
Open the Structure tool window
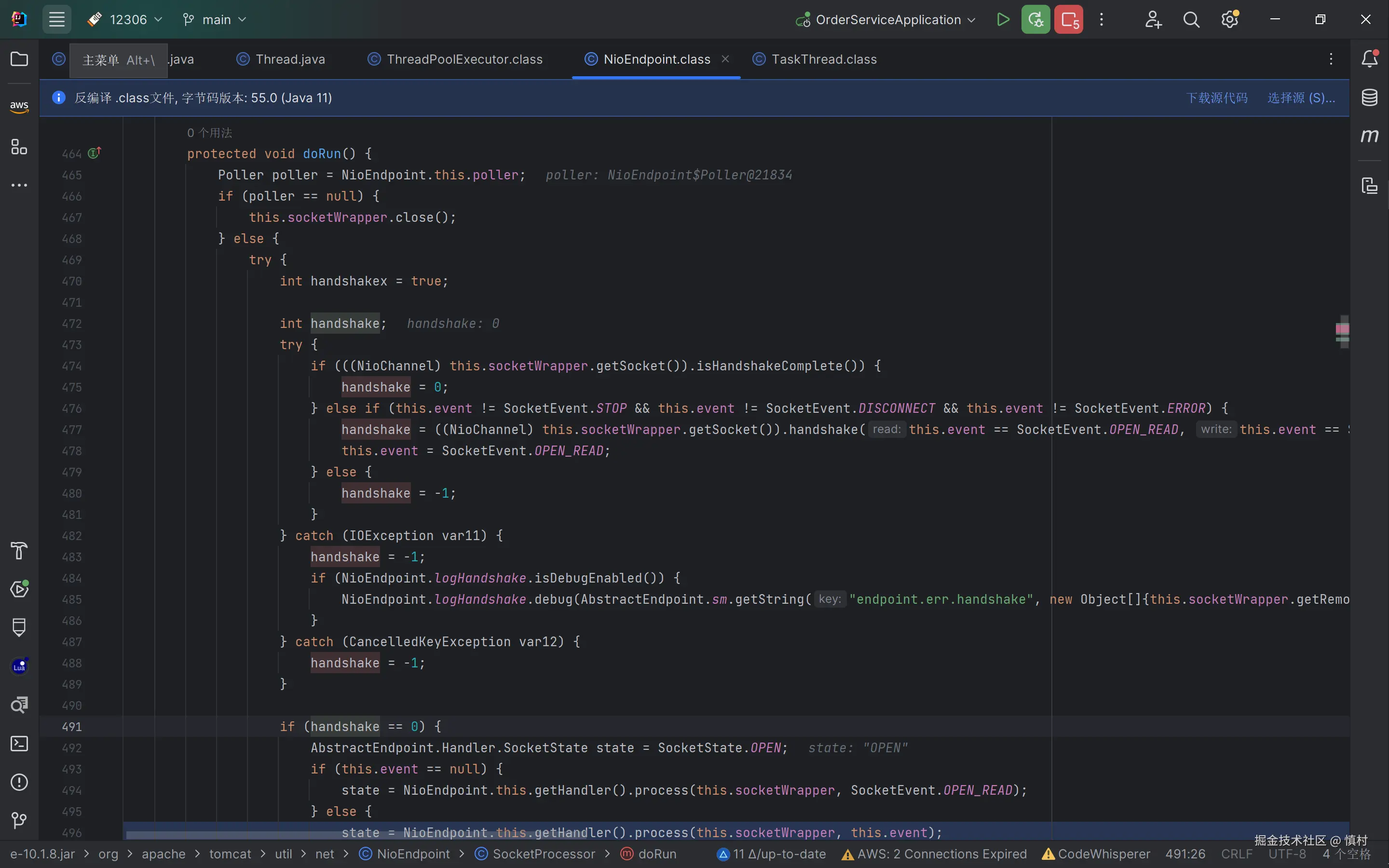tap(19, 147)
